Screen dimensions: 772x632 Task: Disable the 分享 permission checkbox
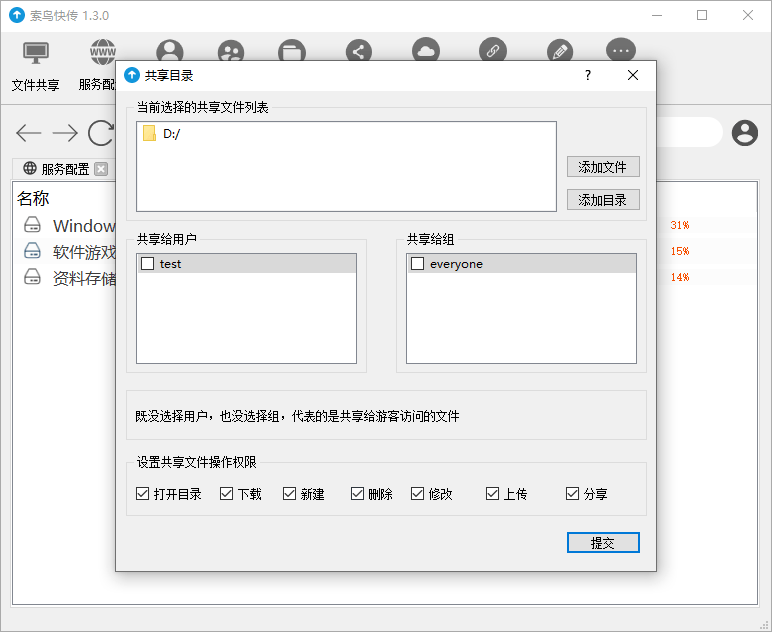coord(573,494)
